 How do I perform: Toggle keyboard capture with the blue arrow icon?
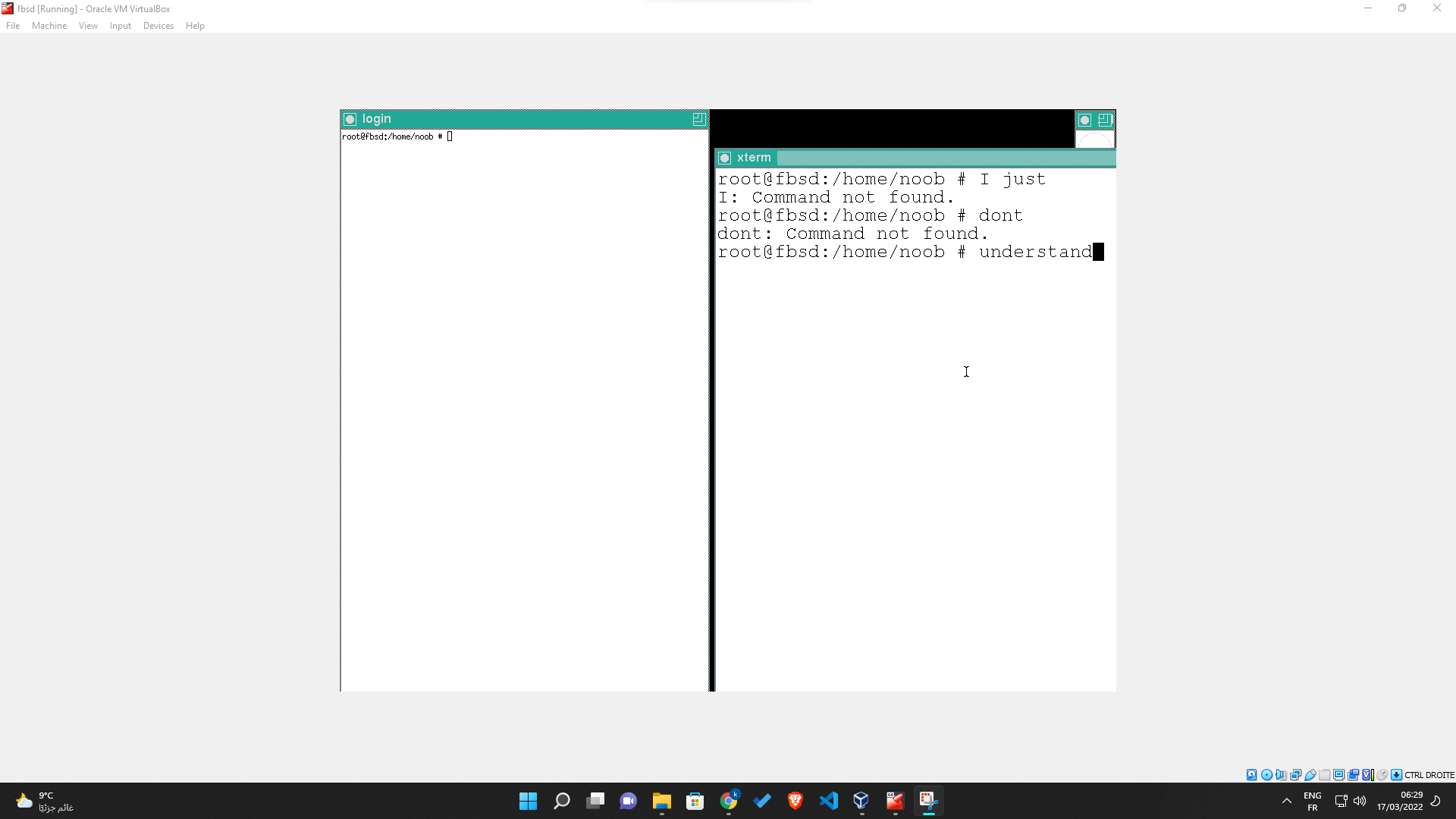pos(1397,775)
